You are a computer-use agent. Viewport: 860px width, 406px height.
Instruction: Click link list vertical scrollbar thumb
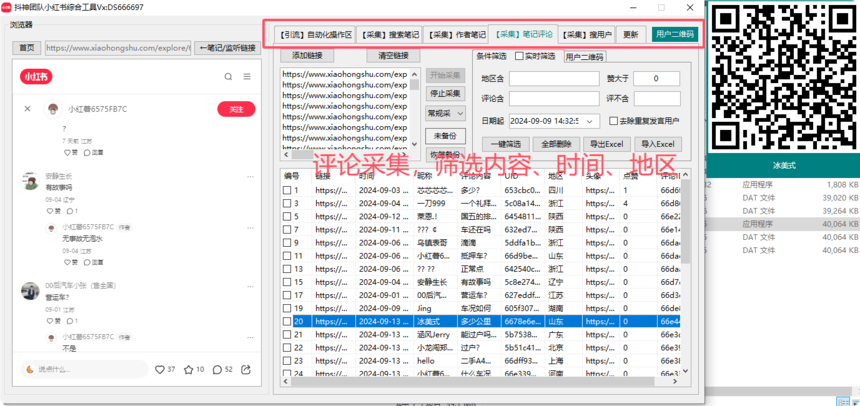(414, 84)
